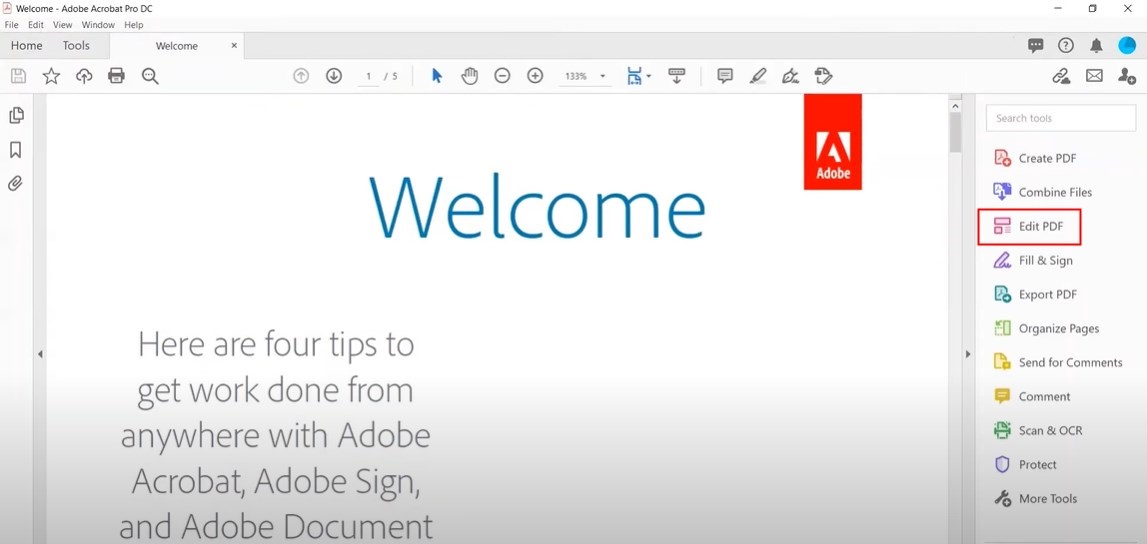Screen dimensions: 1147x544
Task: Open the File menu
Action: point(12,25)
